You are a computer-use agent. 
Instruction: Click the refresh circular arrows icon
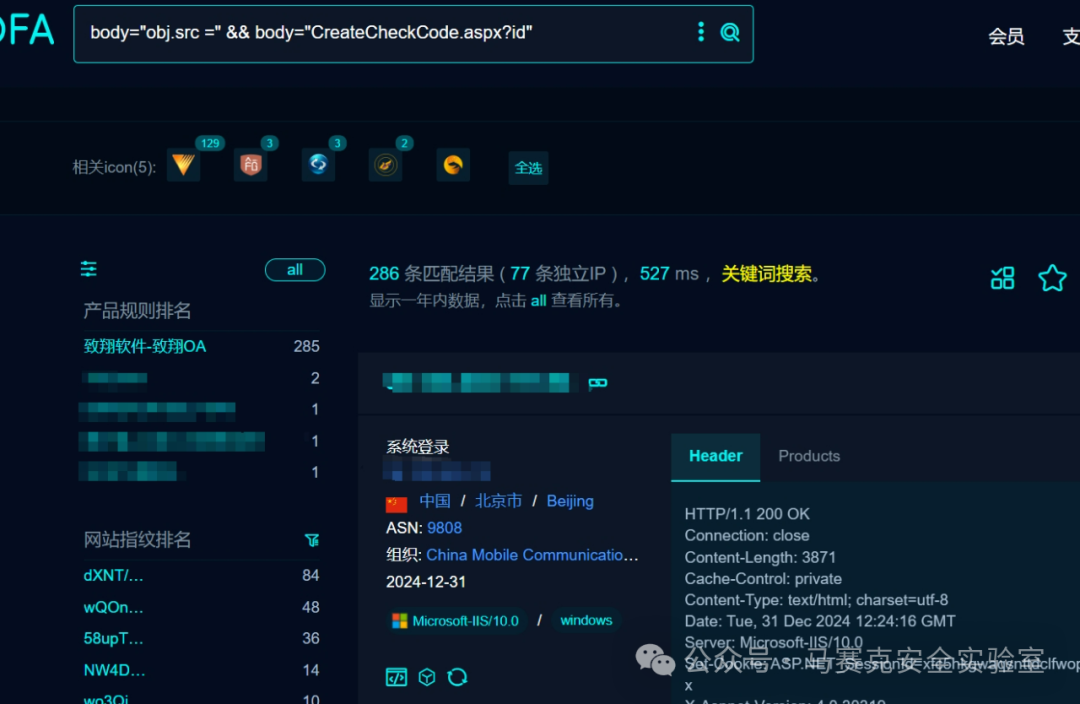coord(457,677)
